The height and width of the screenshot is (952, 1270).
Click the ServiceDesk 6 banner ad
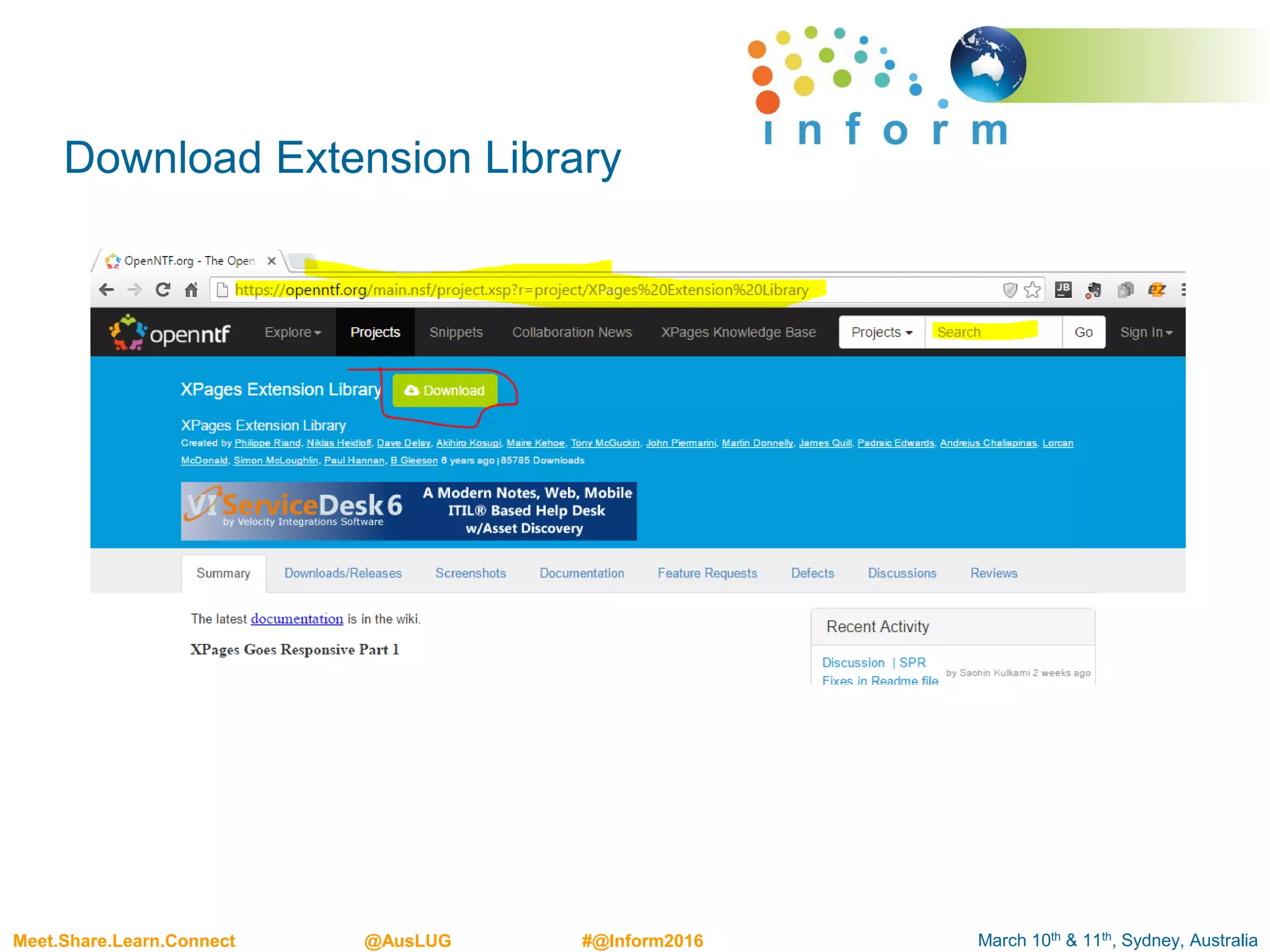(x=409, y=511)
